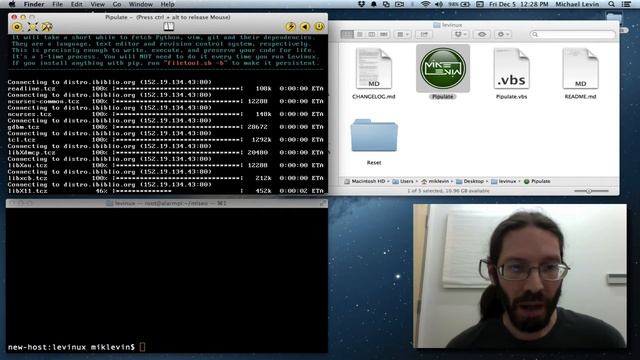This screenshot has width=640, height=360.
Task: Click the 'libX11.tcz' download line in Pipulate
Action: [x=166, y=191]
